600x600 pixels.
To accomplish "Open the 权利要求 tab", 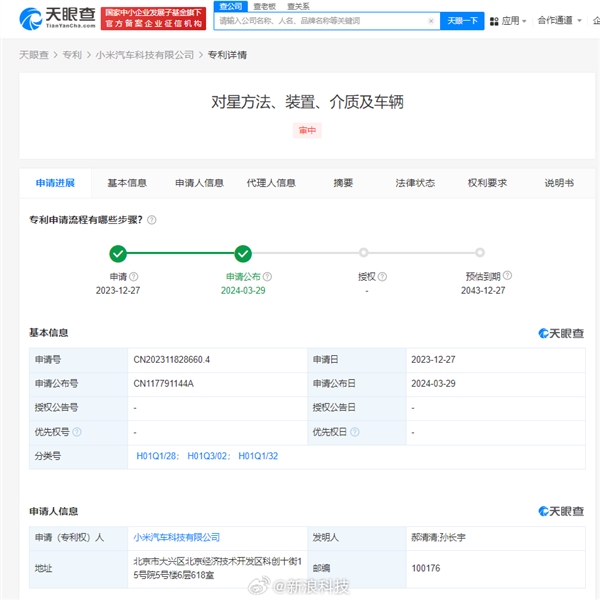I will [487, 183].
